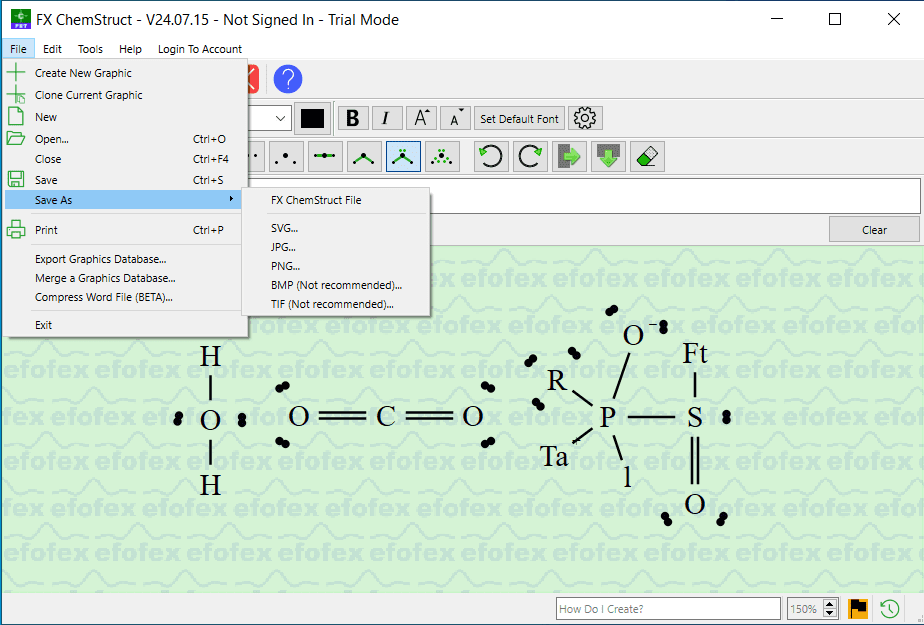Select Create New Graphic
924x625 pixels.
tap(123, 73)
